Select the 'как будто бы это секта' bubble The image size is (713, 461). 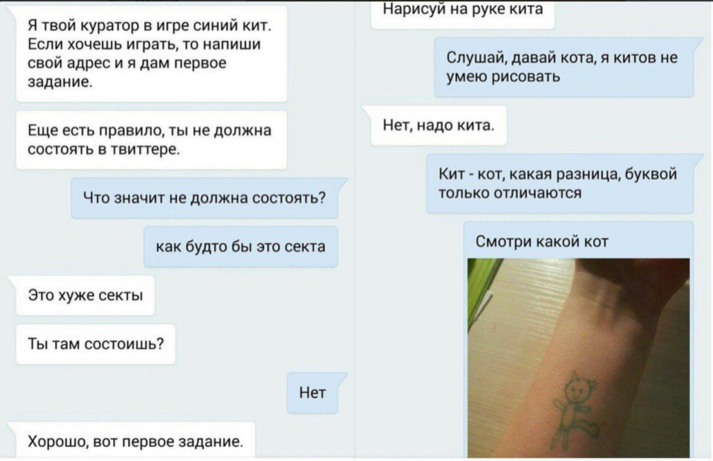point(241,247)
